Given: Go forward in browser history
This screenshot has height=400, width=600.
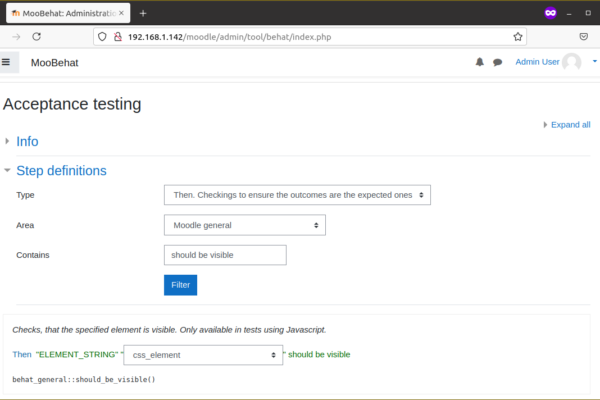Looking at the screenshot, I should 16,37.
